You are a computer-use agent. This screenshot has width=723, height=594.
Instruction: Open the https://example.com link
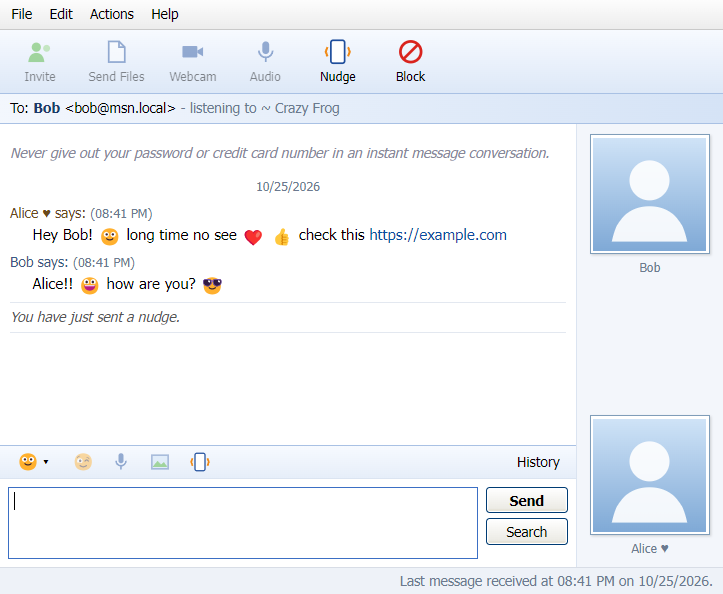point(438,235)
